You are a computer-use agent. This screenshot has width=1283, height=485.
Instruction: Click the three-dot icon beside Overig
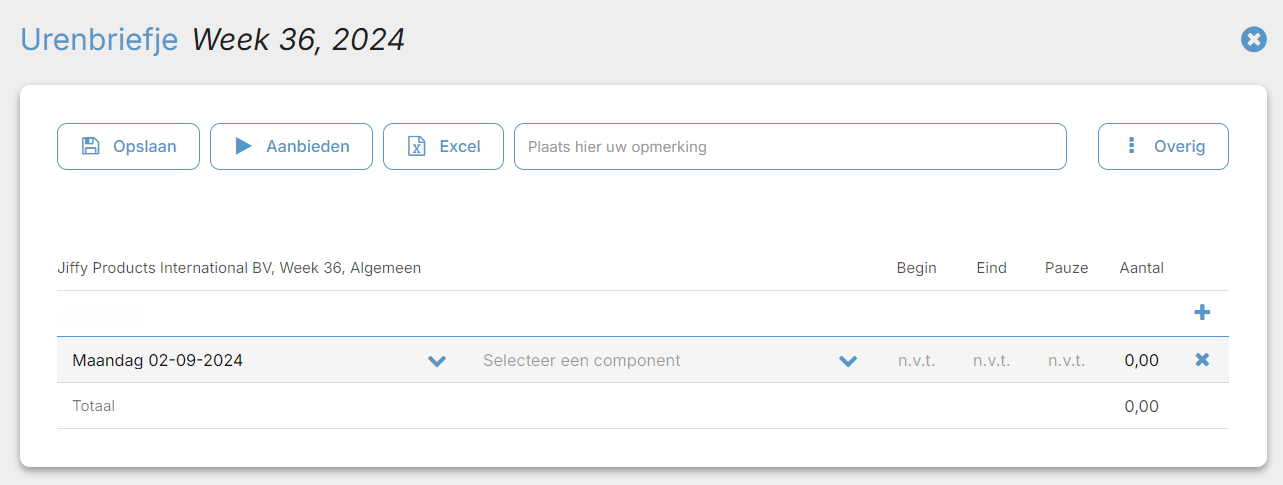1131,146
